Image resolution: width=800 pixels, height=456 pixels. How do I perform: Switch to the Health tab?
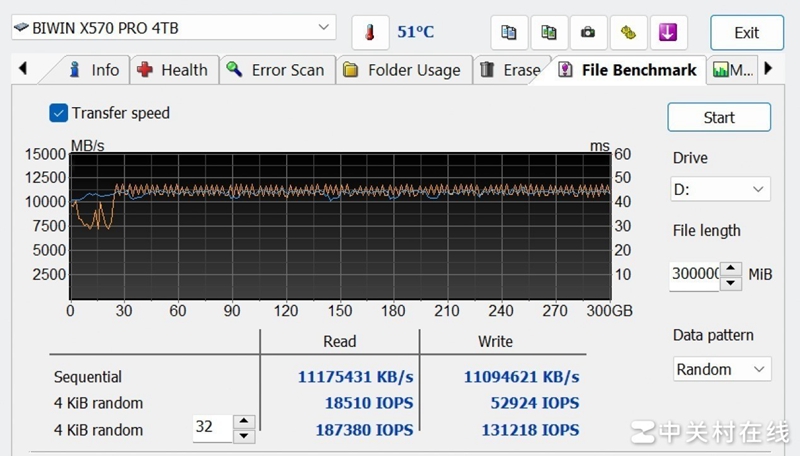[172, 70]
